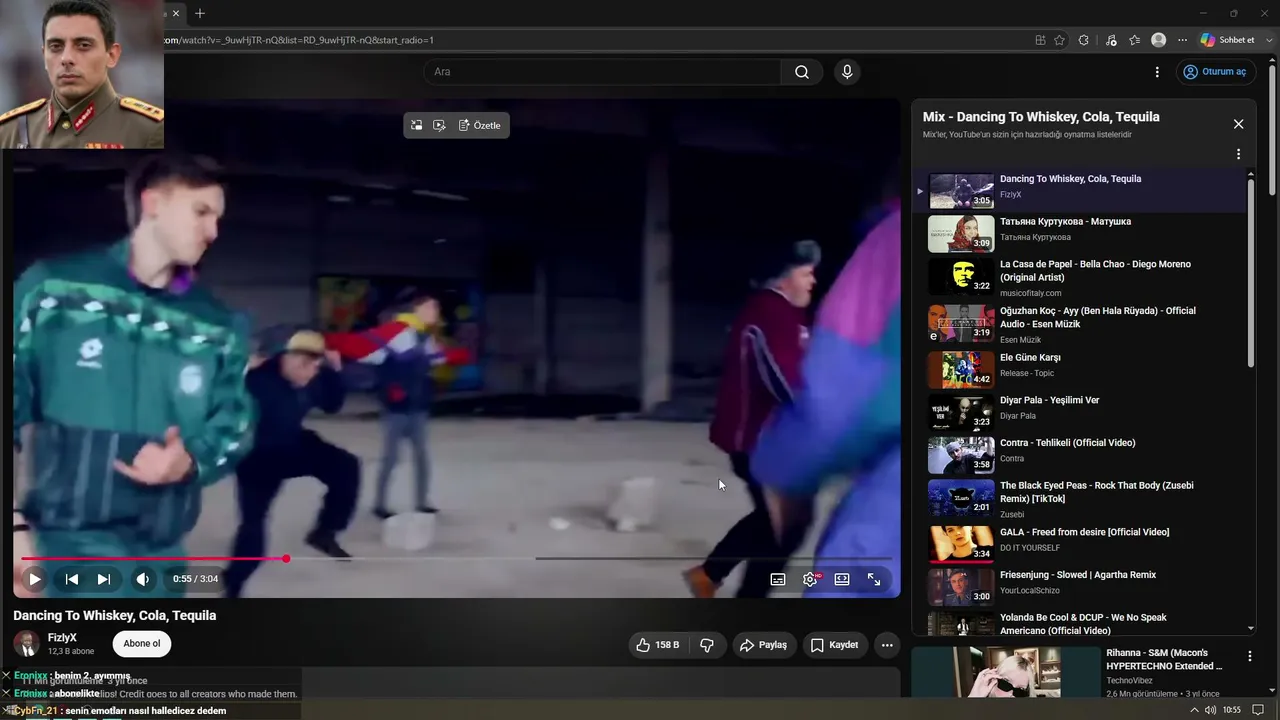Play 'Friesenjung - Slowed | Agartha Remix'
Image resolution: width=1280 pixels, height=720 pixels.
pos(1081,588)
